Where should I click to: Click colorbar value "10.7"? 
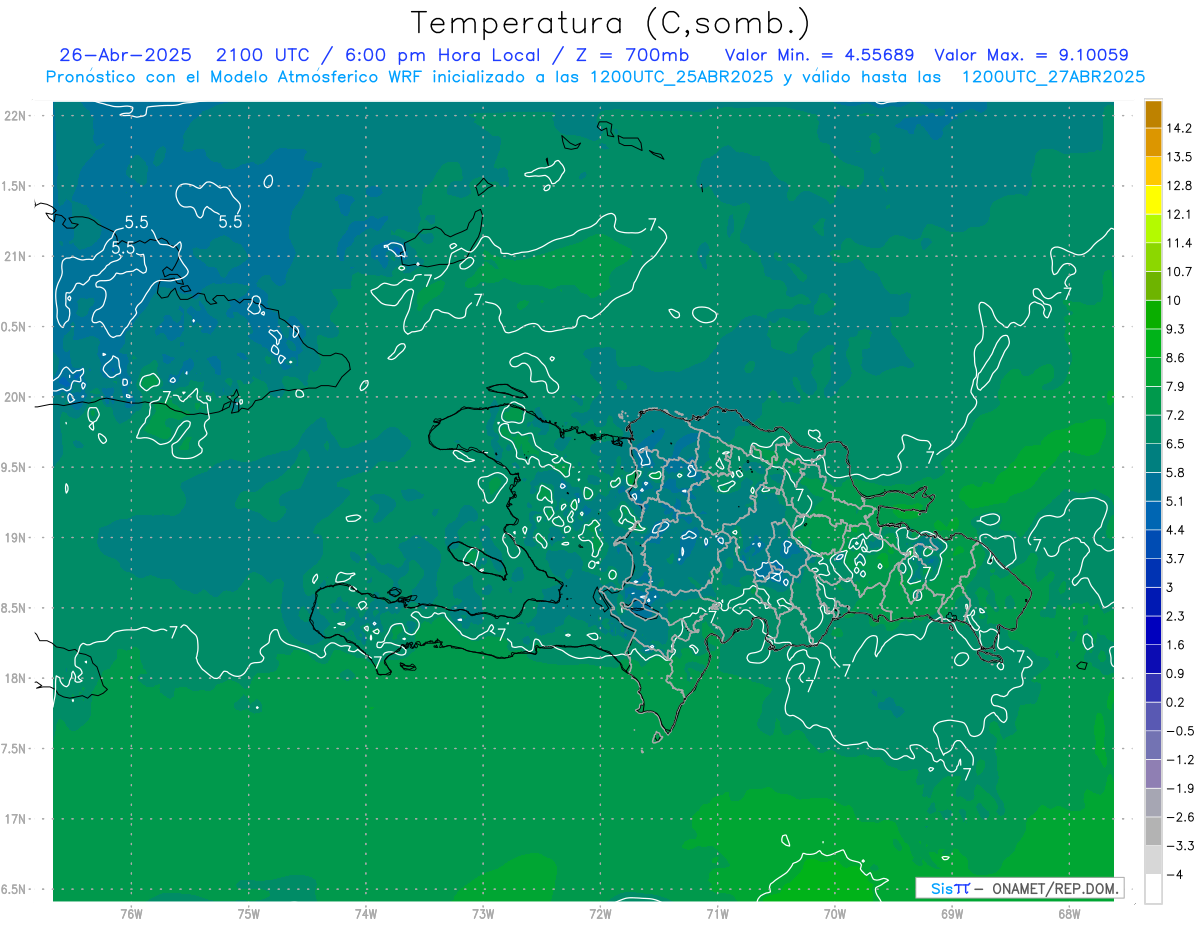pos(1179,271)
